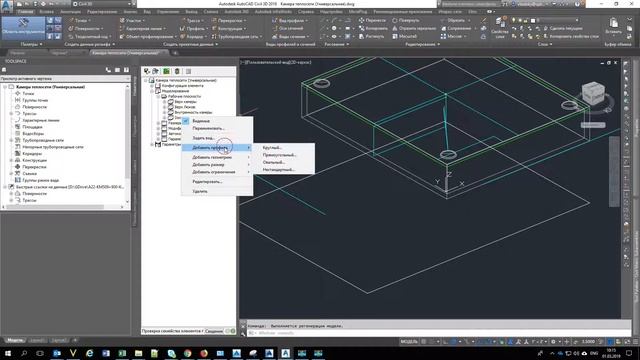Screen dimensions: 640x360
Task: Open Excel from the Windows taskbar
Action: click(x=122, y=353)
